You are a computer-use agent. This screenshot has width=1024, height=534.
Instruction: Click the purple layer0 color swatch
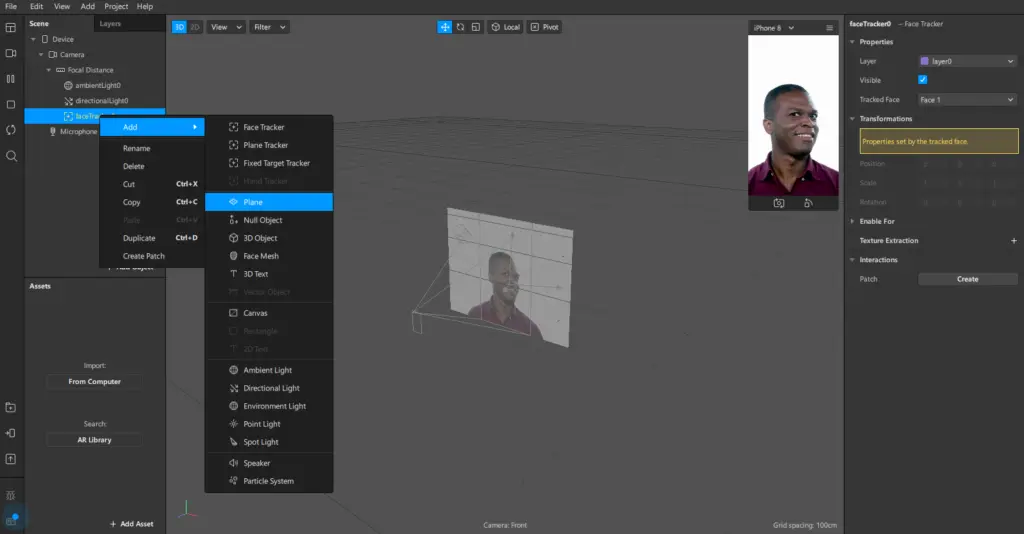(924, 61)
